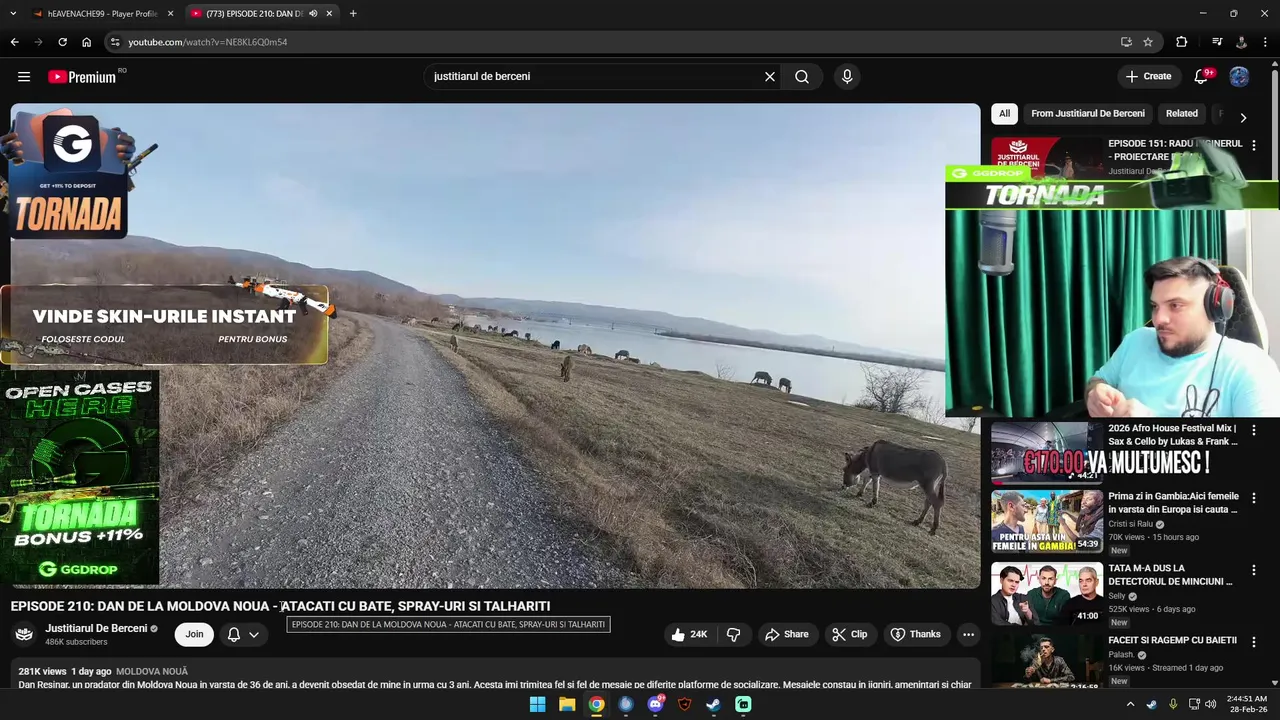This screenshot has width=1280, height=720.
Task: Open taskbar clock showing 2:44:51 AM
Action: pos(1247,704)
